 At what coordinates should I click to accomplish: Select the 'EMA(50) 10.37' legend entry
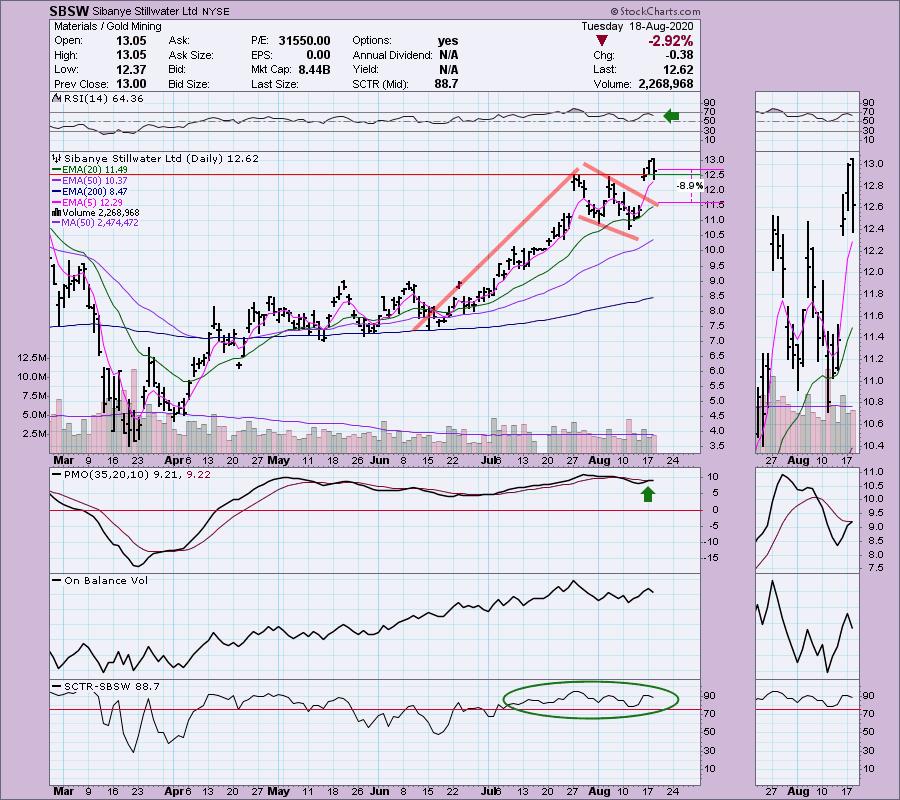[95, 180]
